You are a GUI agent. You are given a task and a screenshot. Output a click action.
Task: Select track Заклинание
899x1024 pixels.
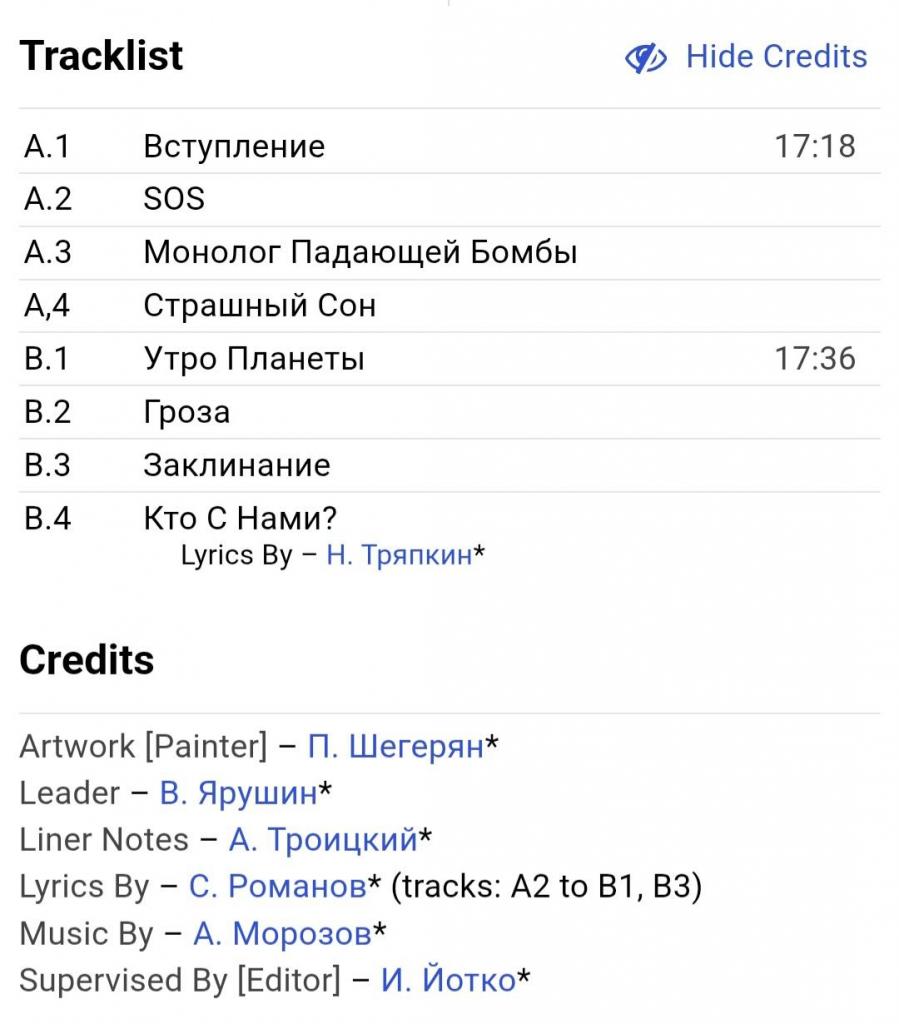point(237,465)
